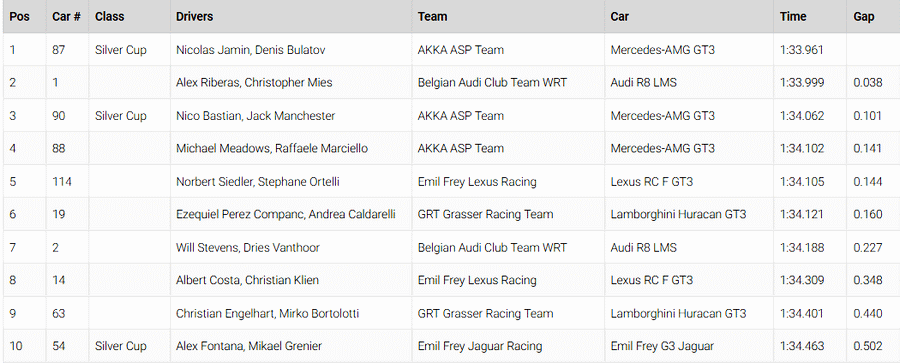Viewport: 900px width, 363px height.
Task: Click Michael Meadows, Raffaele Marciello cell
Action: click(x=290, y=149)
